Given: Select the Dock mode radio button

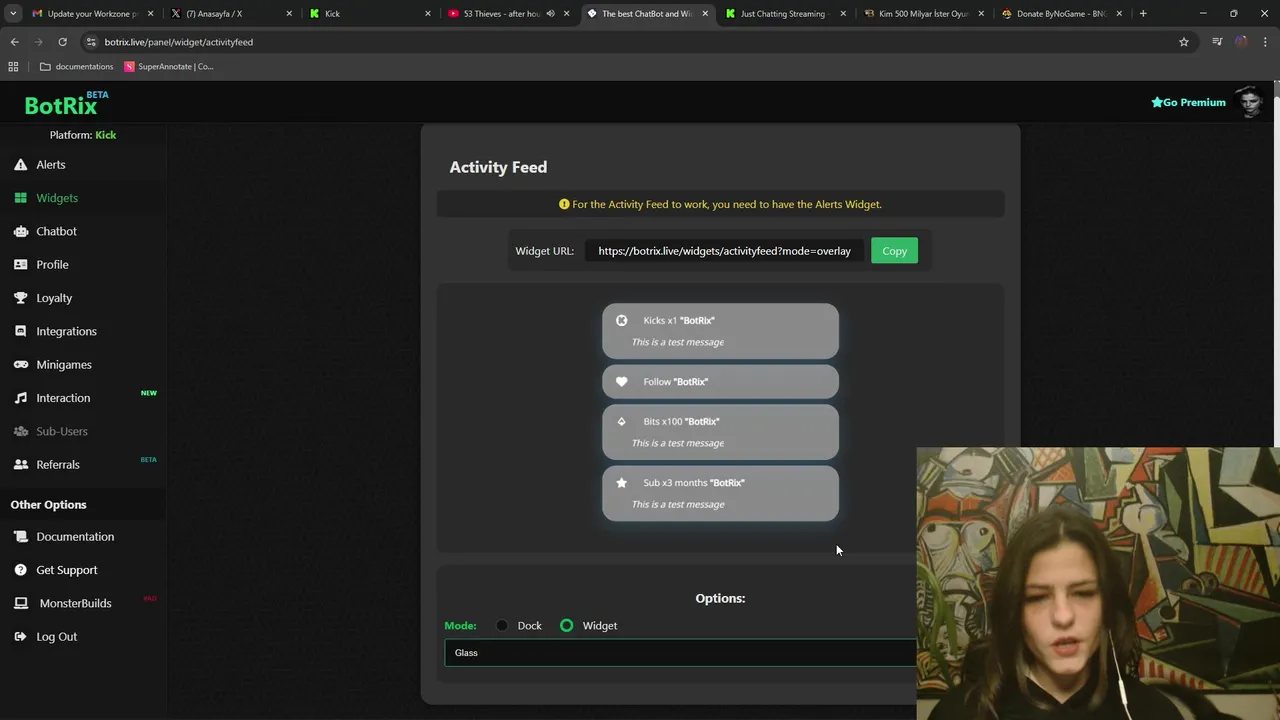Looking at the screenshot, I should pyautogui.click(x=502, y=626).
